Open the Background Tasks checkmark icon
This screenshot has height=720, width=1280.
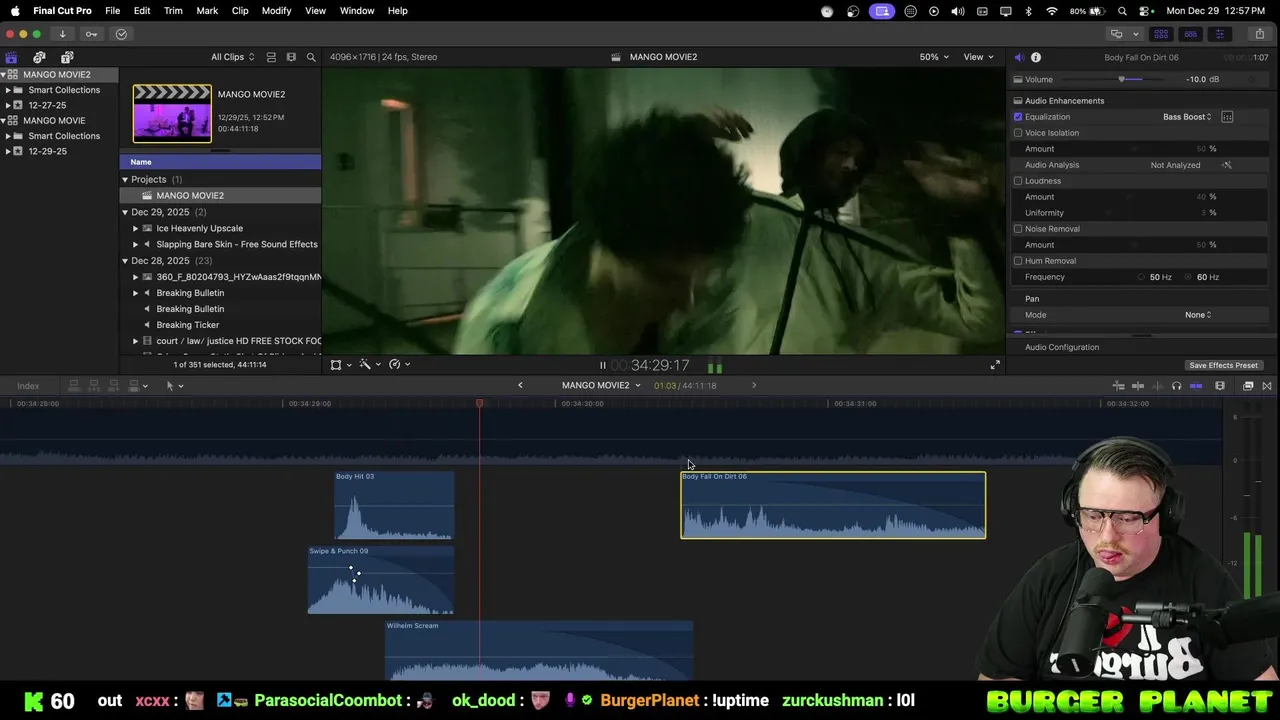click(x=121, y=34)
